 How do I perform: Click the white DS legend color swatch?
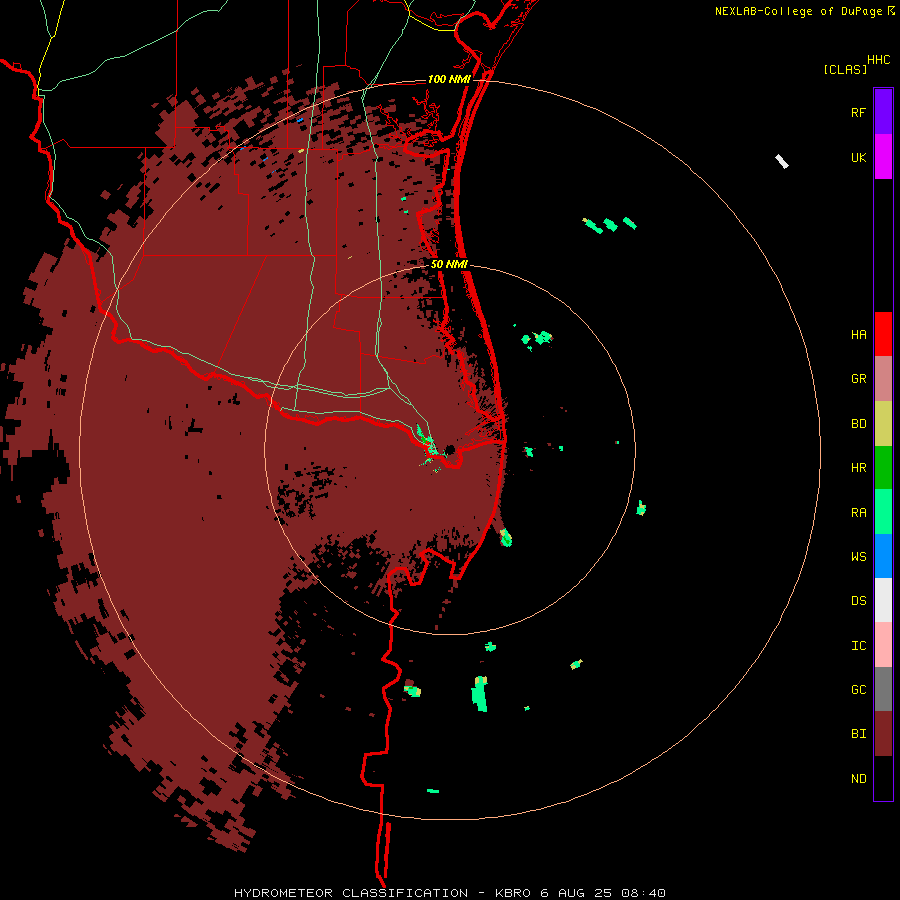(x=883, y=600)
